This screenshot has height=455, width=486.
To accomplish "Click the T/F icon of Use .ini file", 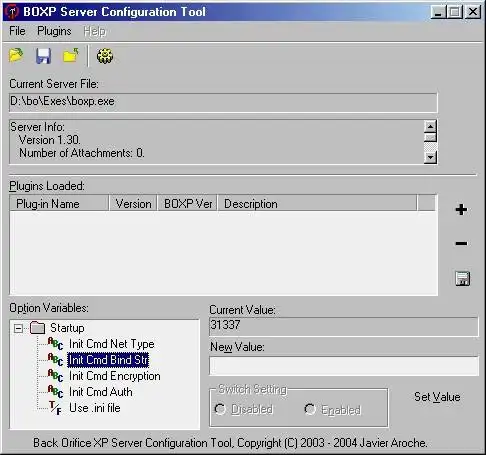I will point(55,408).
